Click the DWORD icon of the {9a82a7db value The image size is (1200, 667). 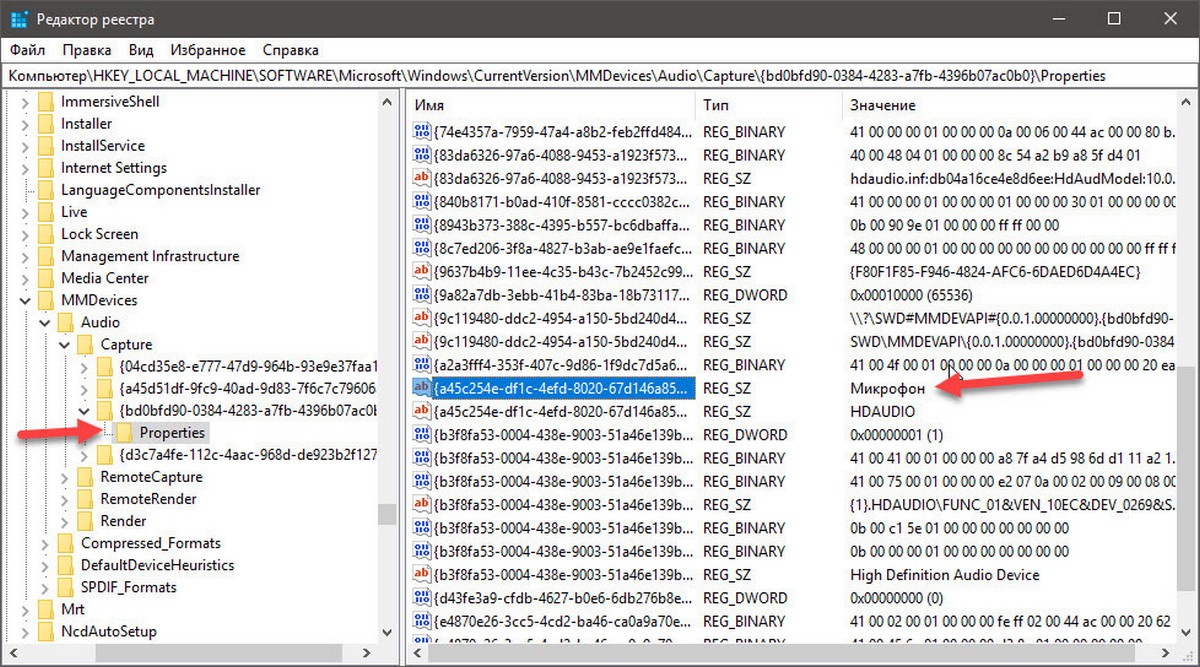pos(422,295)
